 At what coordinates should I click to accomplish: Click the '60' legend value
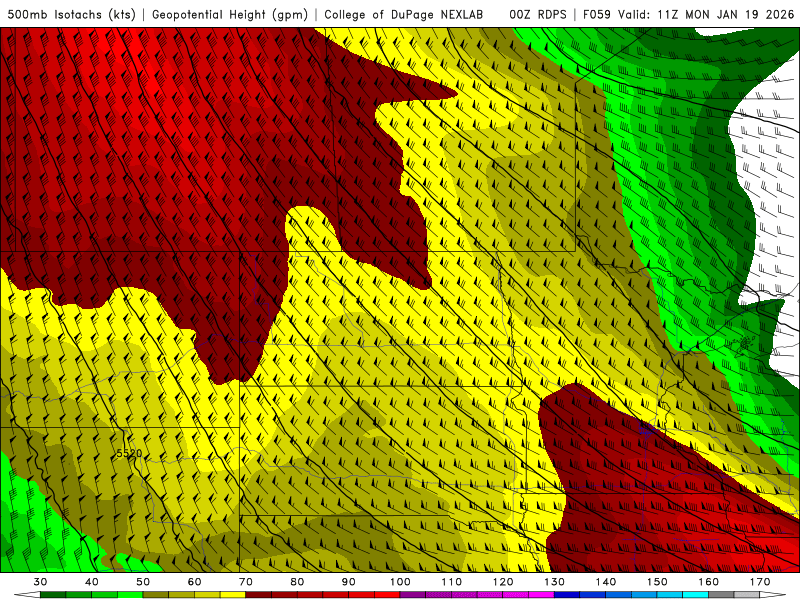(x=194, y=582)
